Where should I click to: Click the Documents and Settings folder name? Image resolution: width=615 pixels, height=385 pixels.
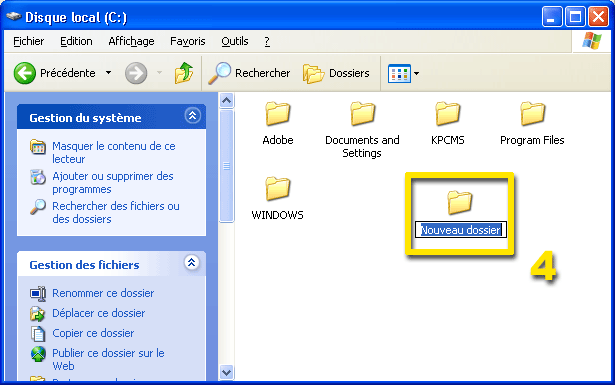362,146
